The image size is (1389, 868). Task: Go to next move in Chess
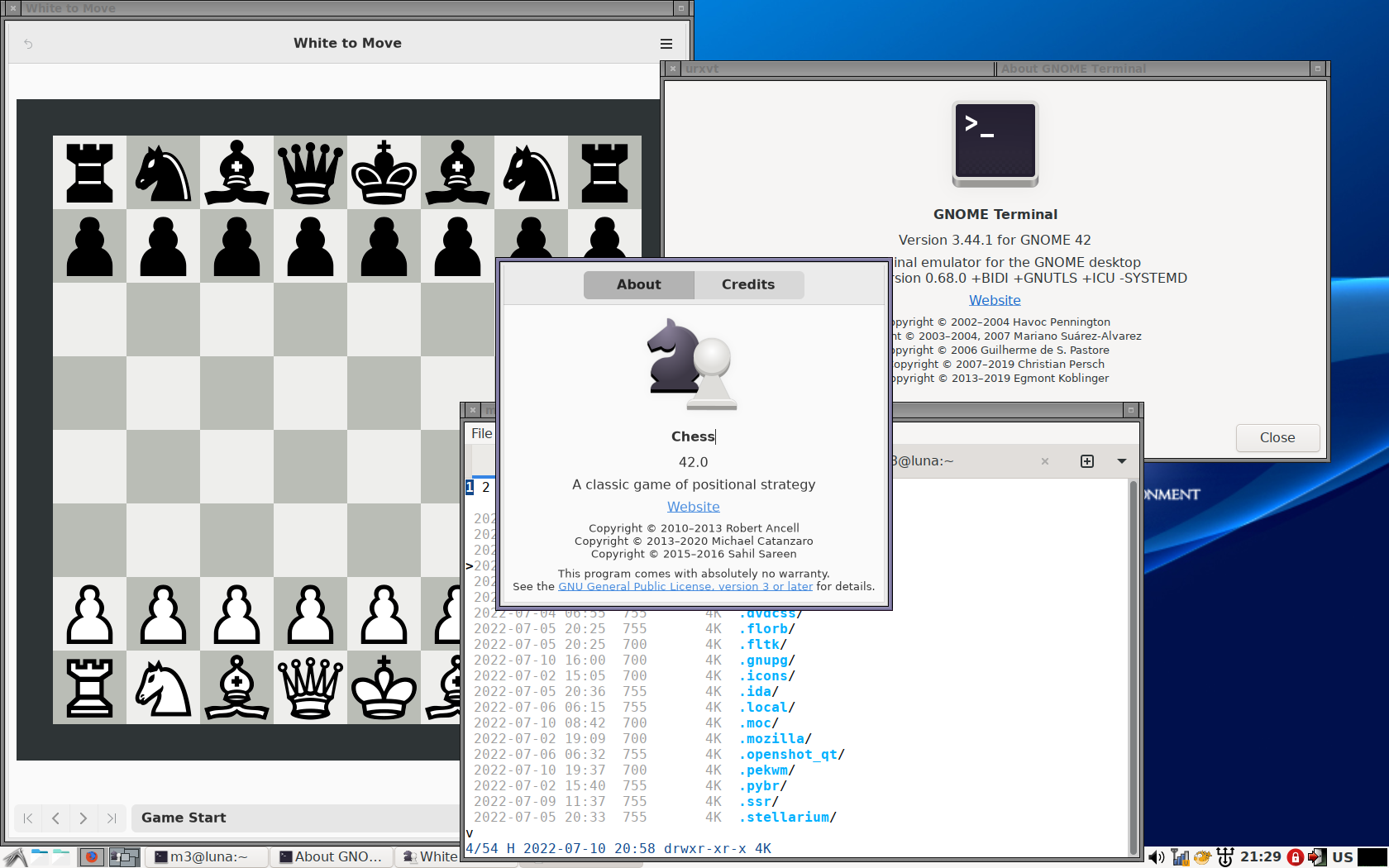pyautogui.click(x=84, y=818)
